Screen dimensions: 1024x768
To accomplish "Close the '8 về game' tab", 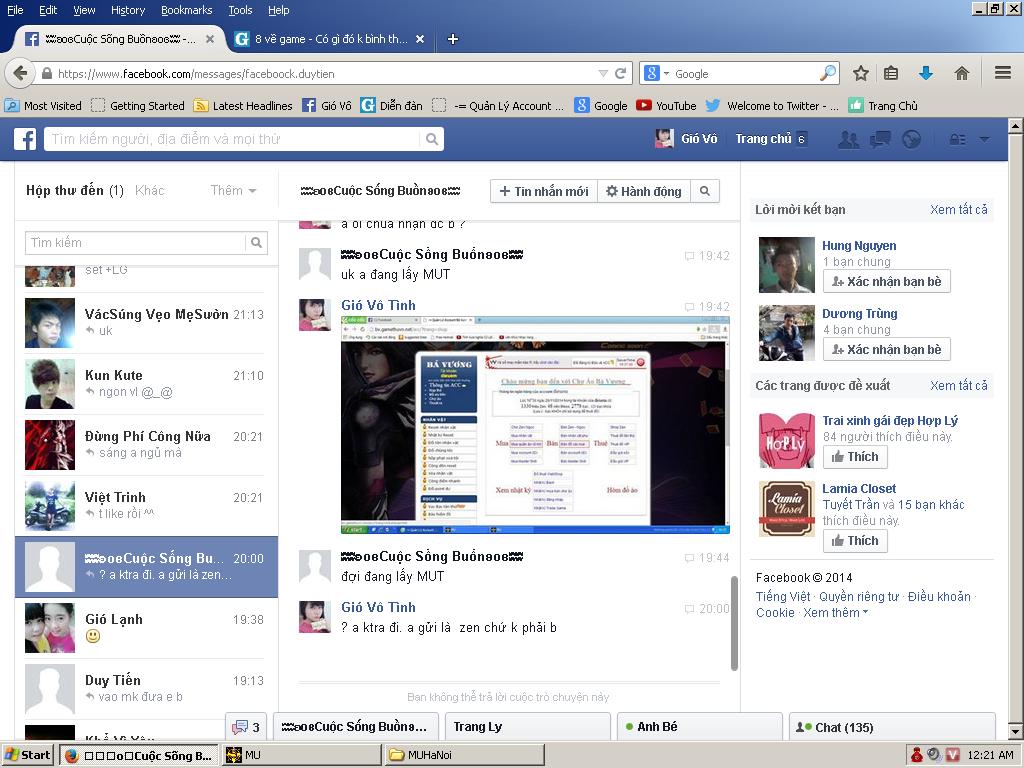I will pos(420,39).
